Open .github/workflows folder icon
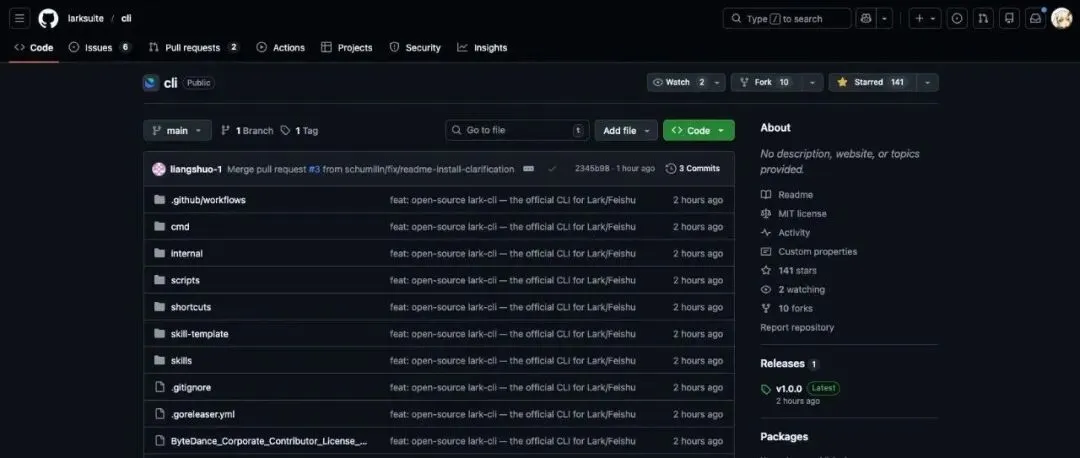Viewport: 1080px width, 458px height. 159,200
